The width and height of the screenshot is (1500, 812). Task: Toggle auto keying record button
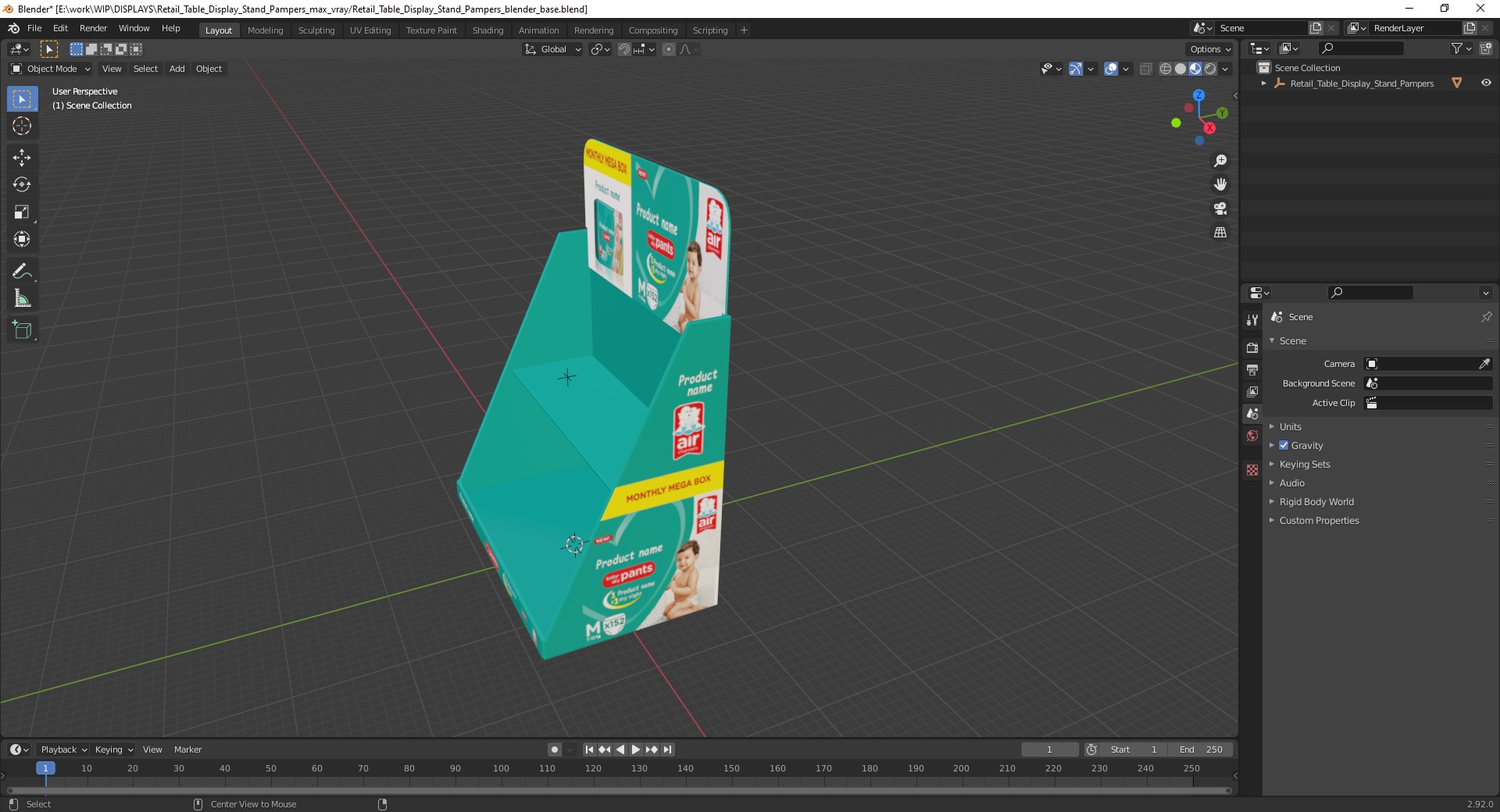pos(555,750)
